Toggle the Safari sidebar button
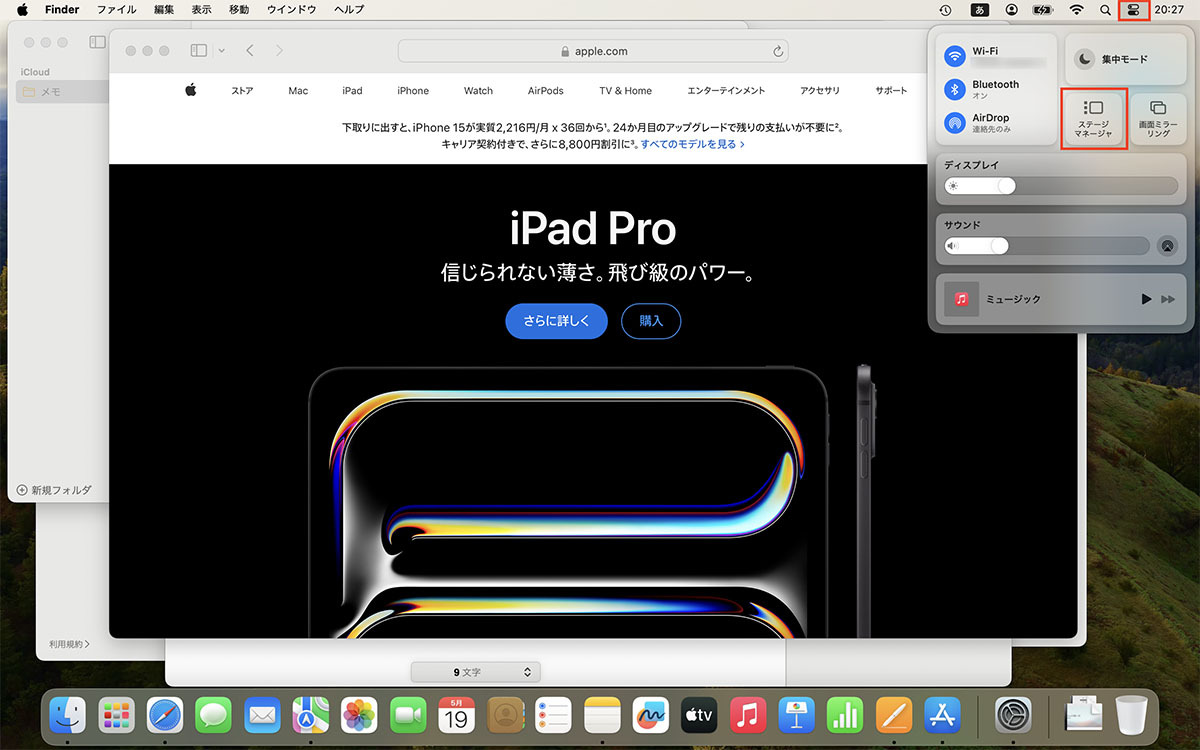The image size is (1200, 750). tap(198, 50)
